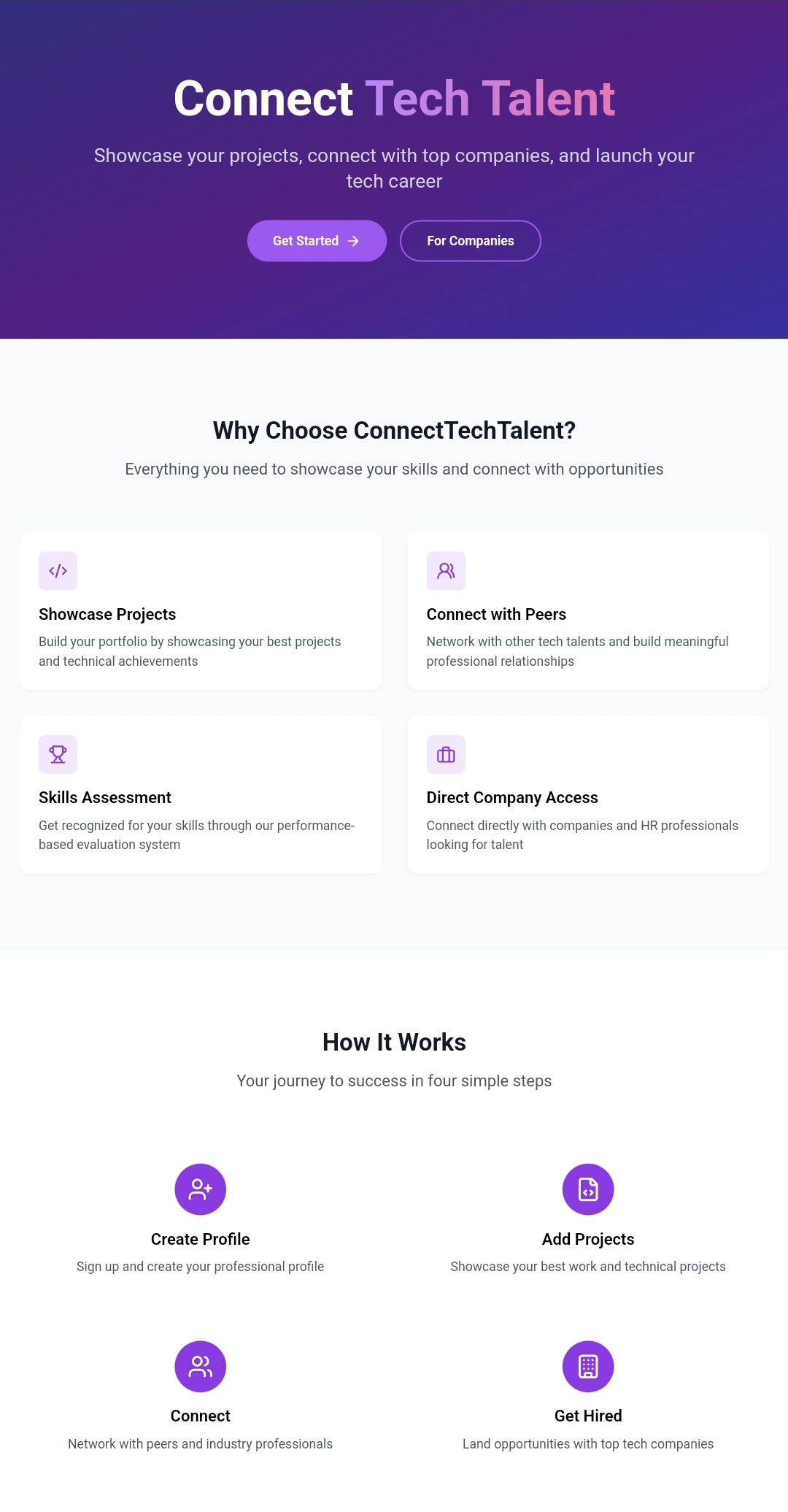Viewport: 788px width, 1512px height.
Task: Click the Get Hired building icon
Action: click(x=588, y=1367)
